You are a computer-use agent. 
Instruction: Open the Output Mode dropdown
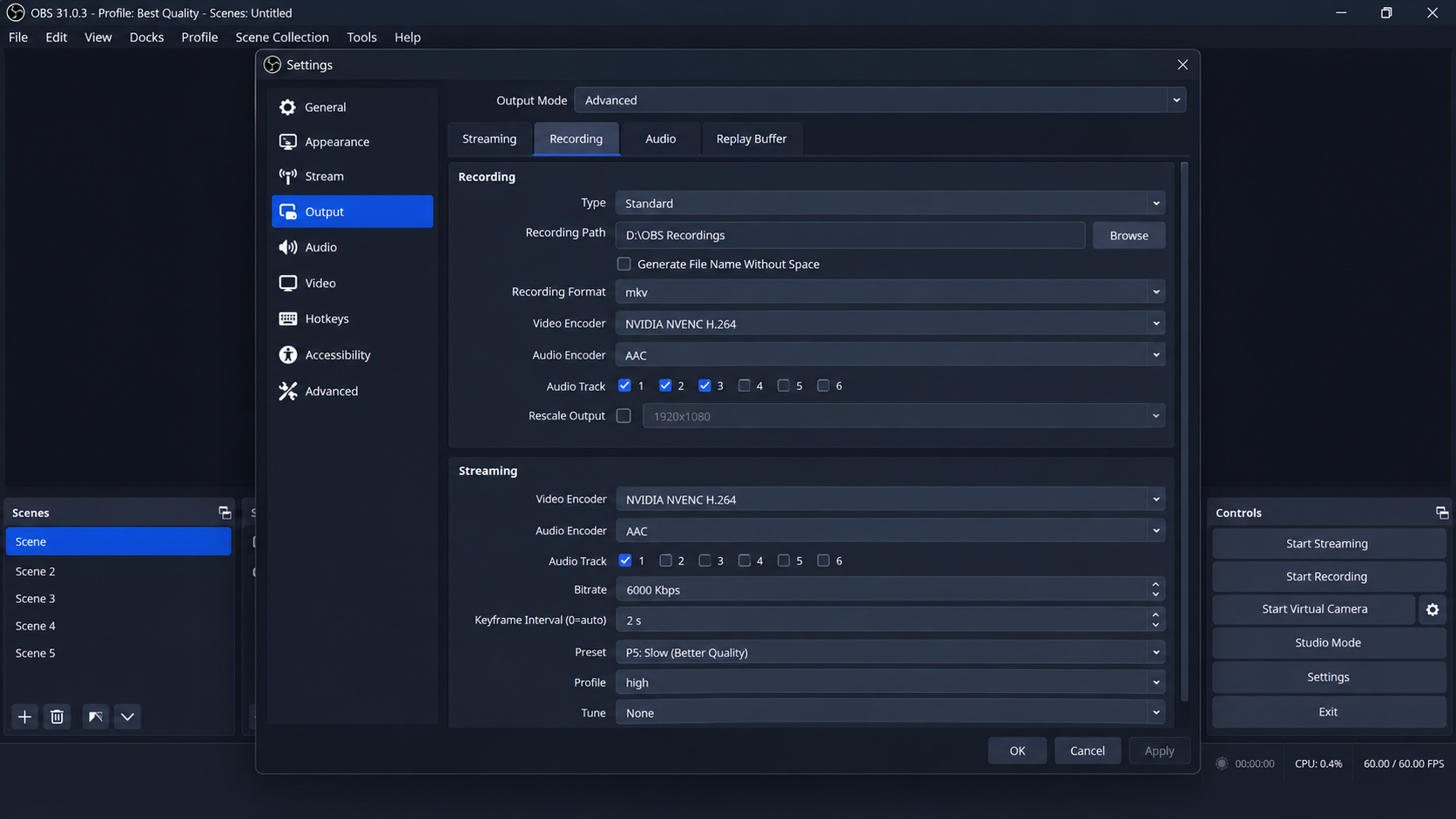(x=880, y=100)
